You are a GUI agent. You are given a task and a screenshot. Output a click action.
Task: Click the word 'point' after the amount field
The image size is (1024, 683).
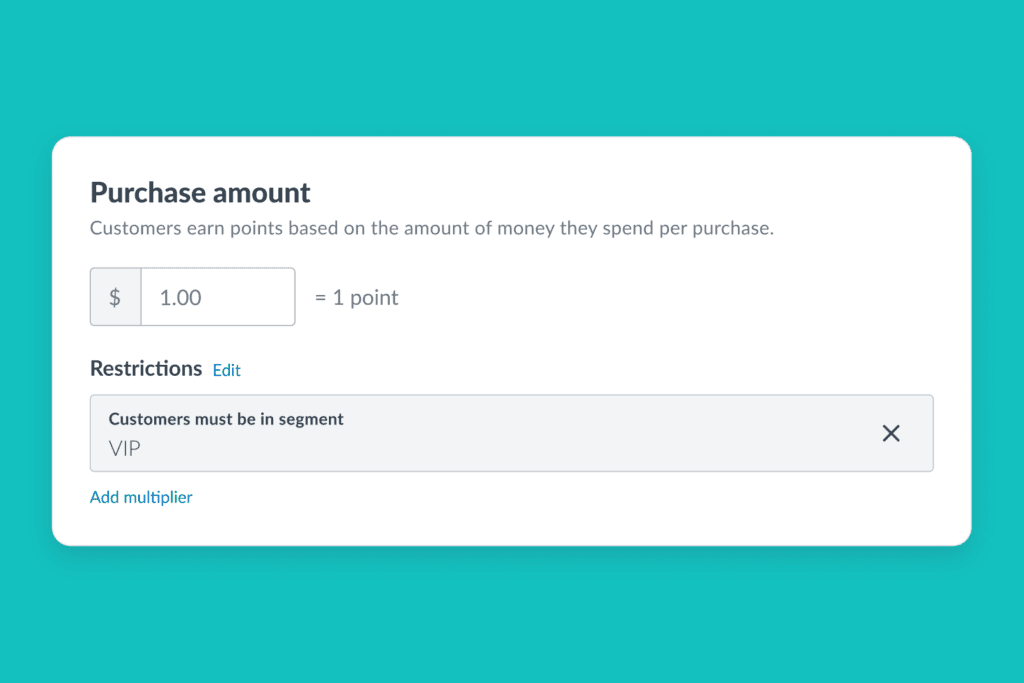pyautogui.click(x=374, y=298)
